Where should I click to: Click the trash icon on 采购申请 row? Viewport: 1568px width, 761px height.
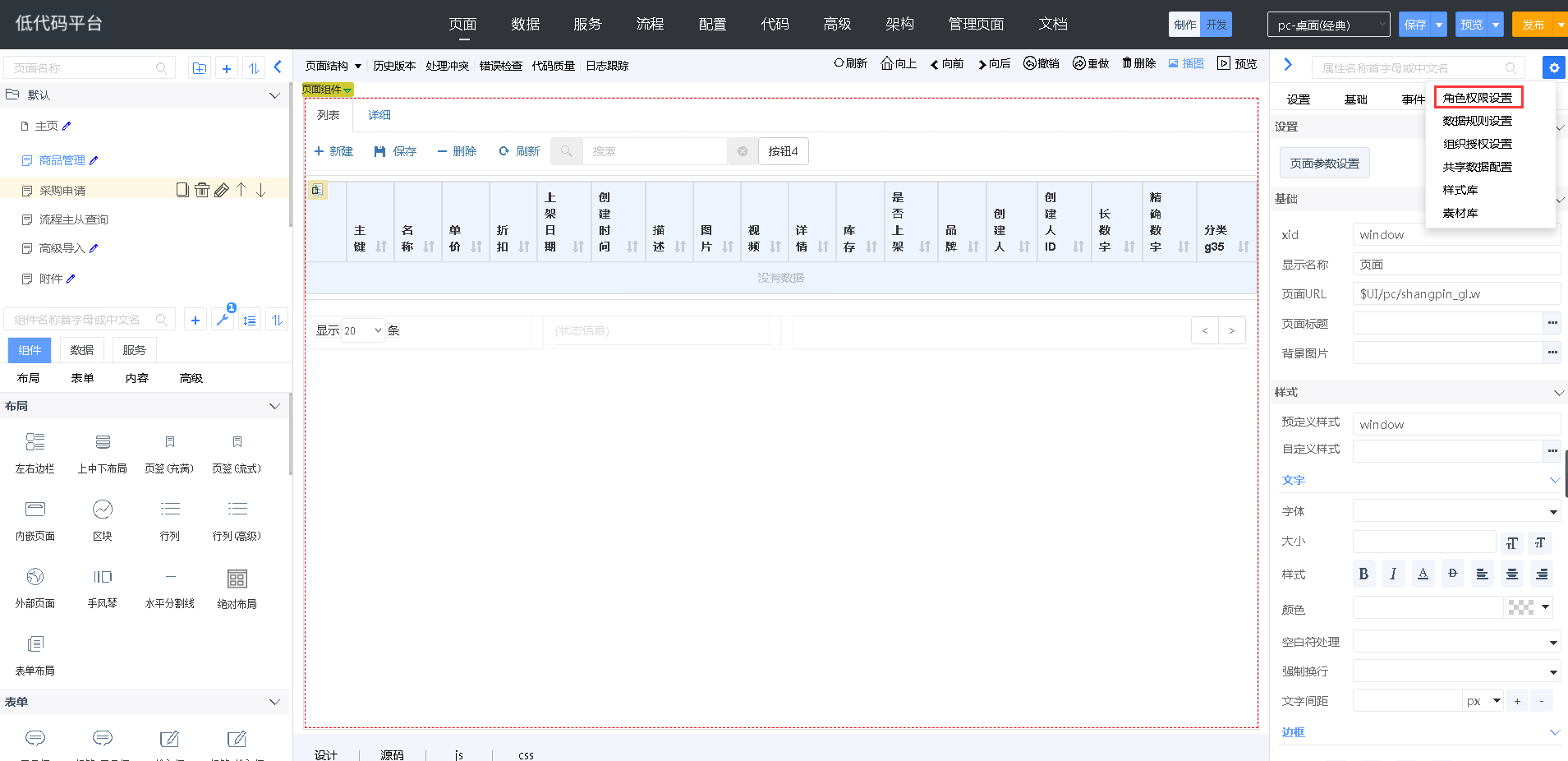point(202,190)
